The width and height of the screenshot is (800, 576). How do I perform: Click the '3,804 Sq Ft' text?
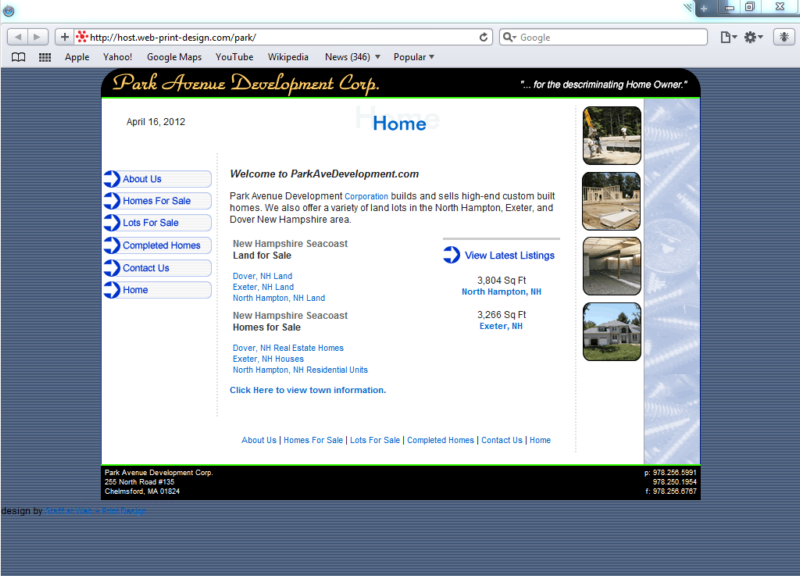tap(502, 281)
